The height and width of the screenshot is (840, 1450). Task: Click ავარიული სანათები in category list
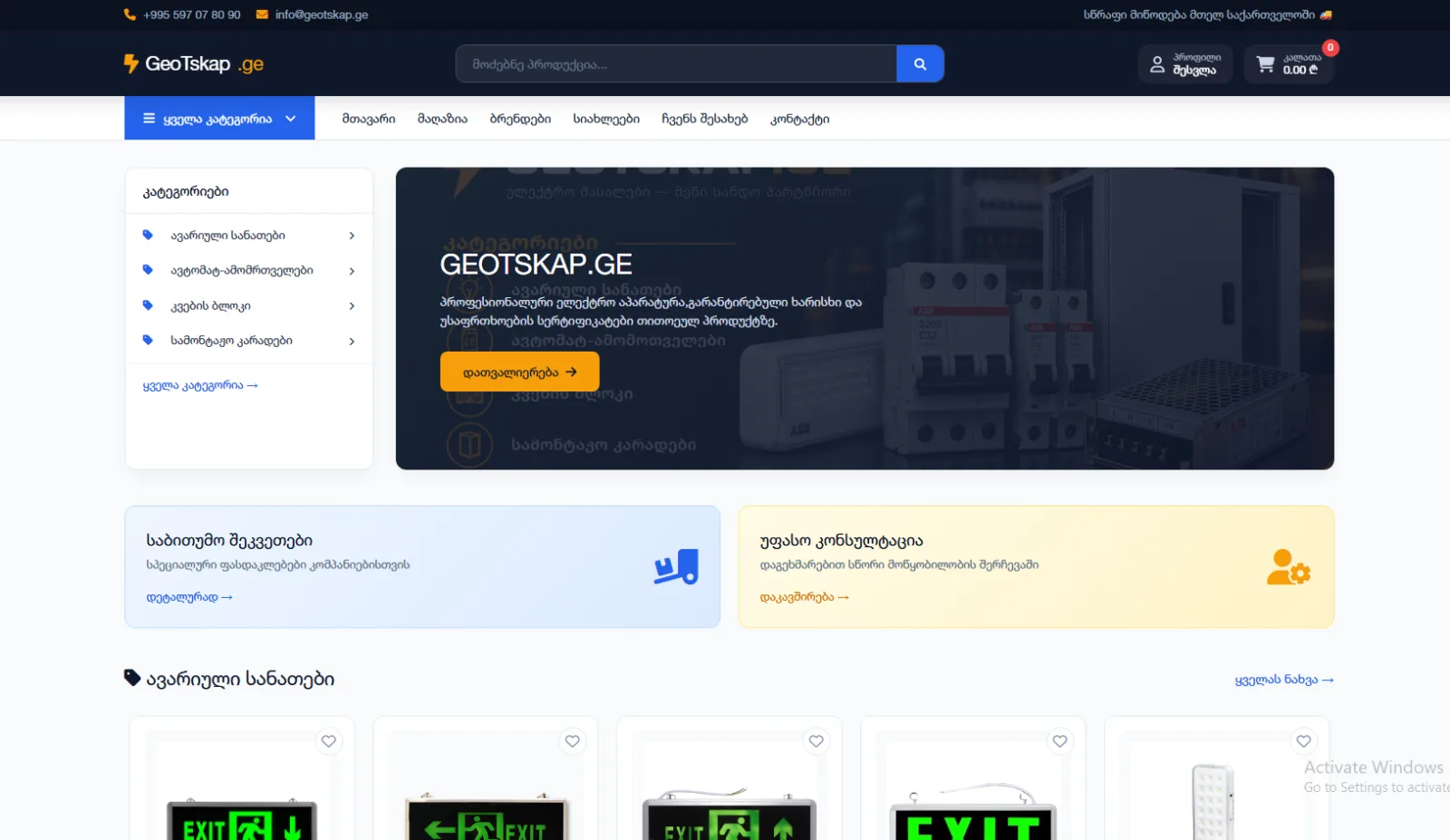[227, 236]
